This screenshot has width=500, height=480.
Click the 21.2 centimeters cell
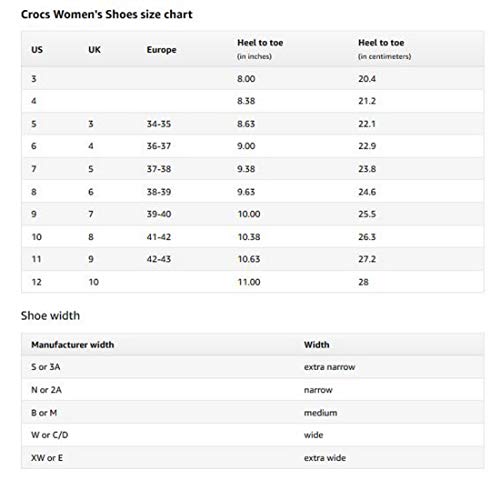367,101
